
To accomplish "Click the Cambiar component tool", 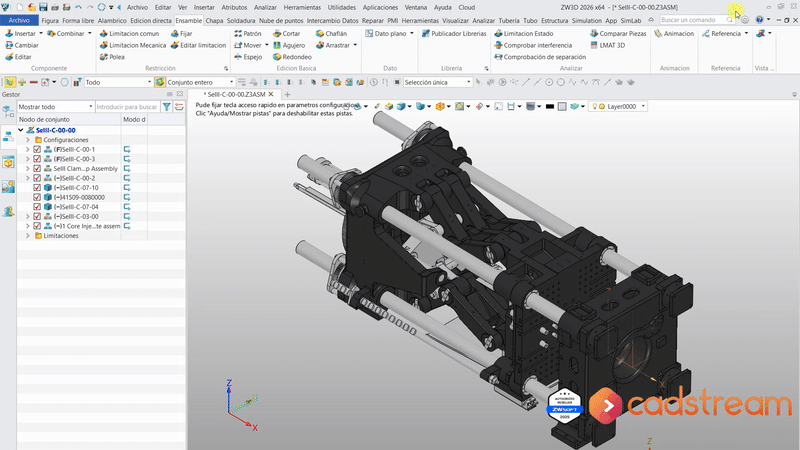I will pyautogui.click(x=21, y=45).
